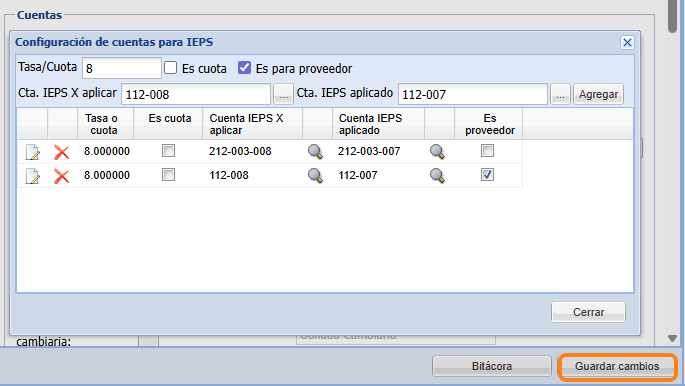Focus the Cta. IEPS X aplicar field
The height and width of the screenshot is (386, 685).
[196, 94]
